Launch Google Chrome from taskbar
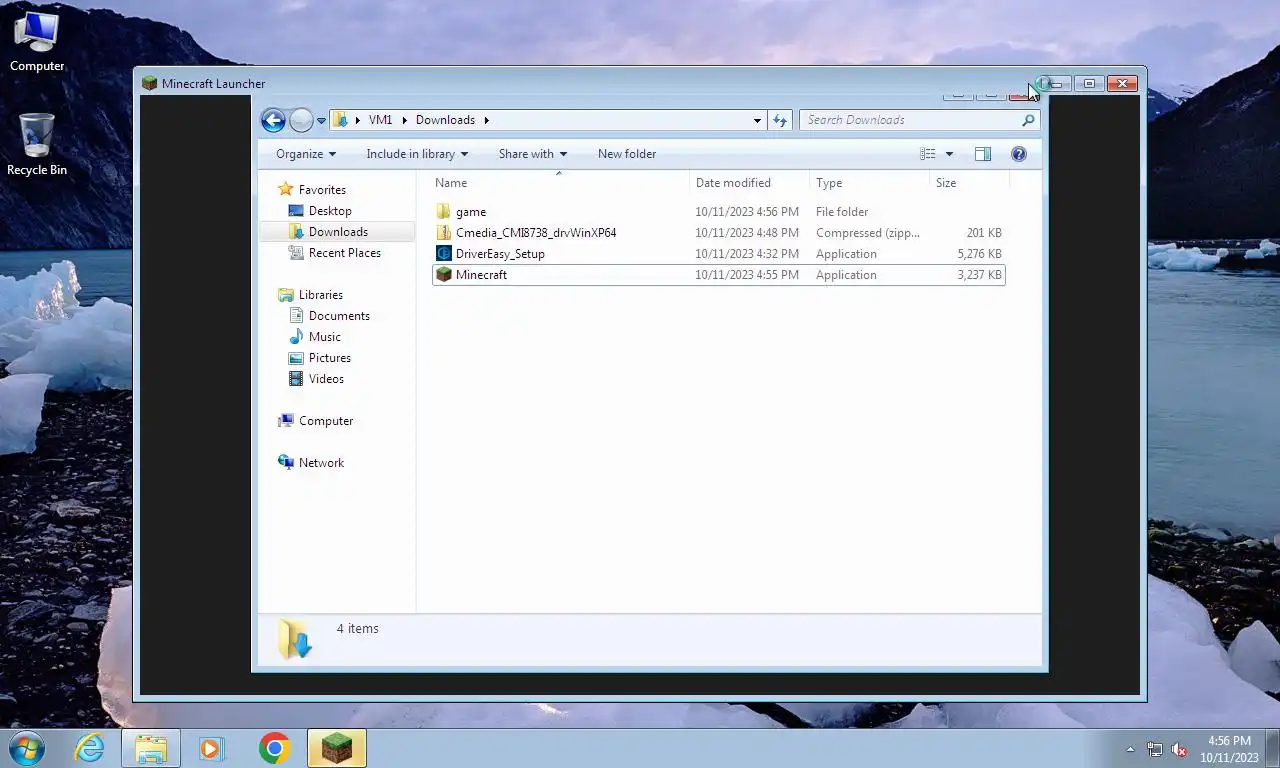The image size is (1280, 768). tap(274, 748)
